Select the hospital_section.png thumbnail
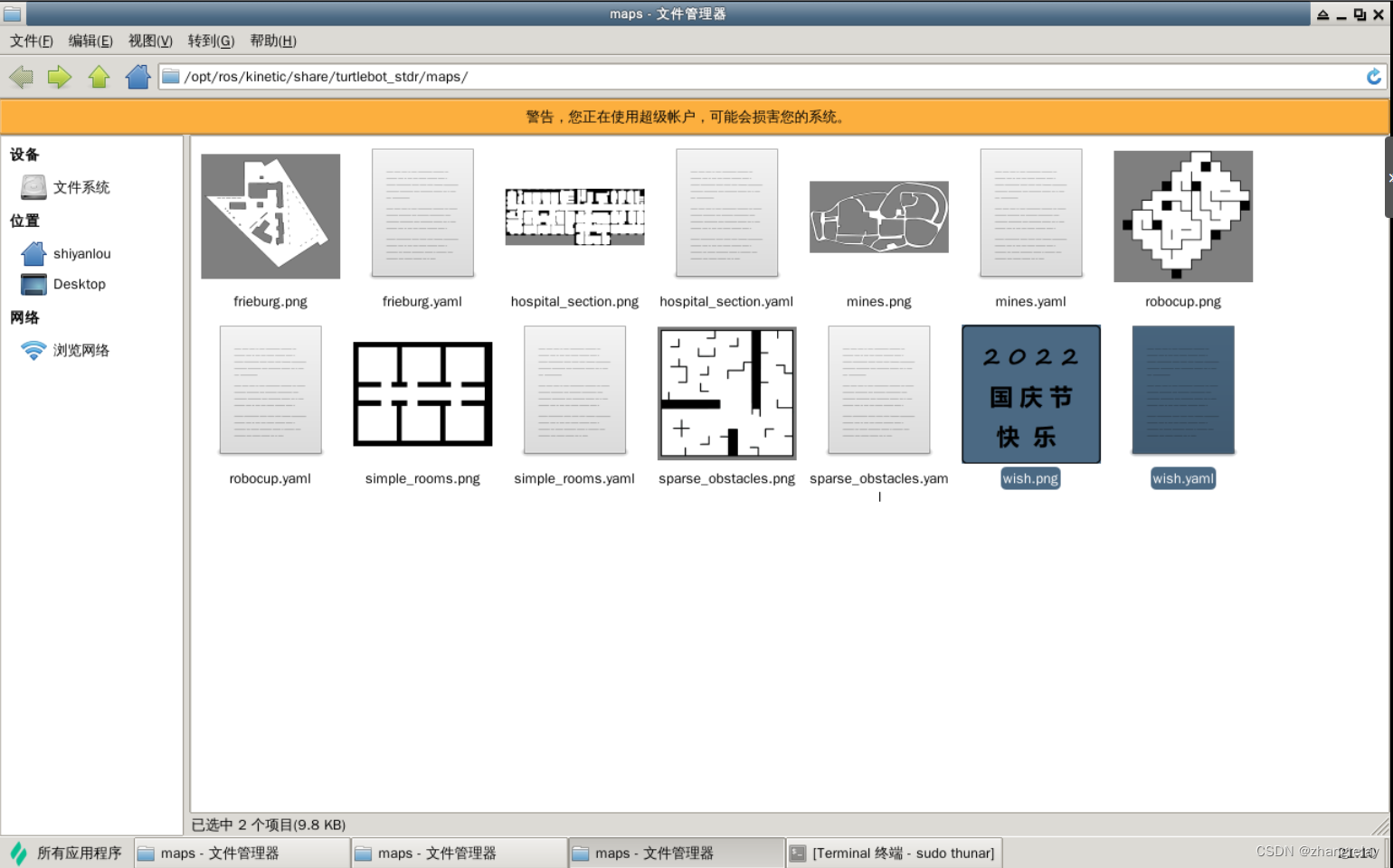Viewport: 1393px width, 868px height. (574, 217)
